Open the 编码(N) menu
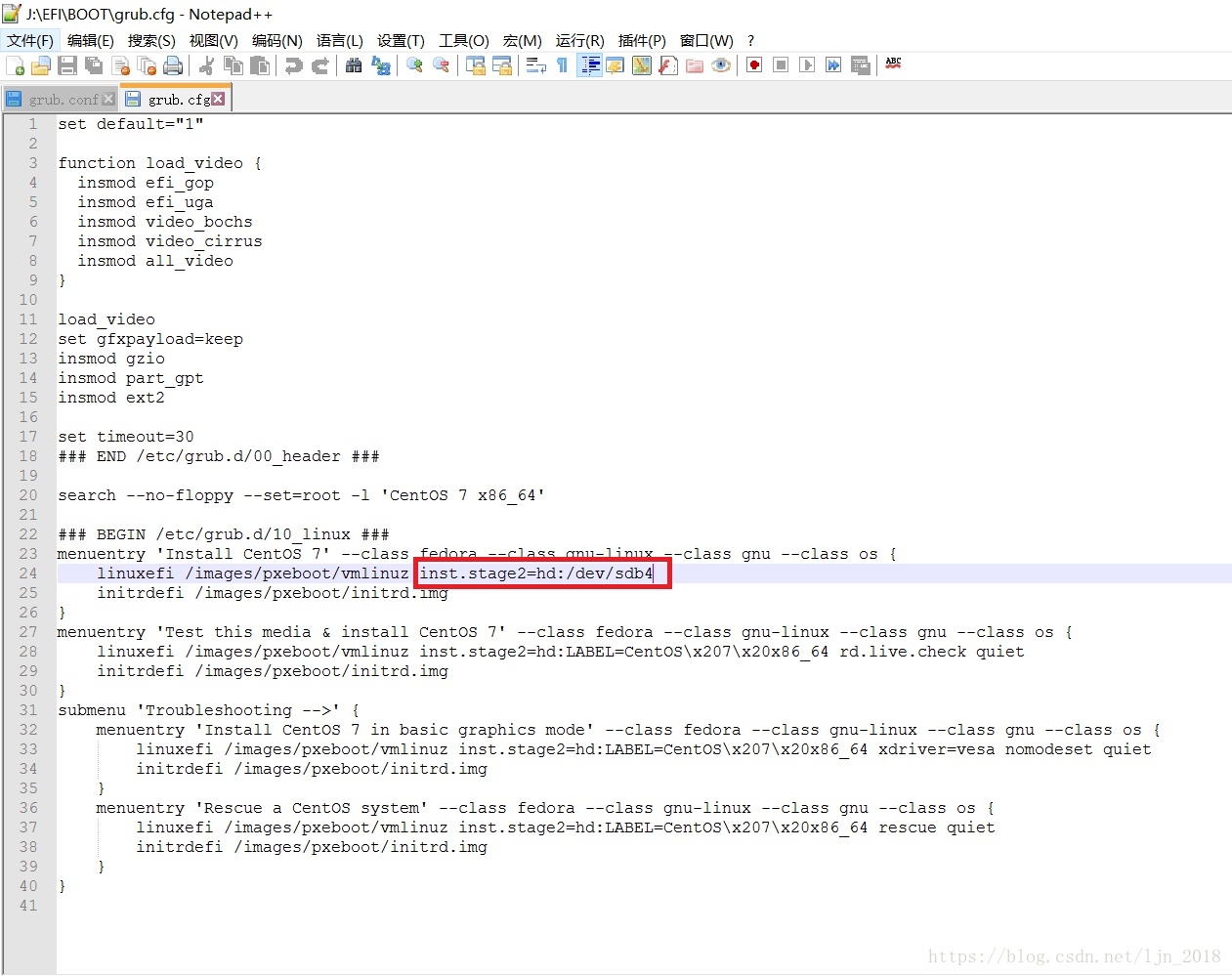The width and height of the screenshot is (1232, 976). (x=277, y=40)
